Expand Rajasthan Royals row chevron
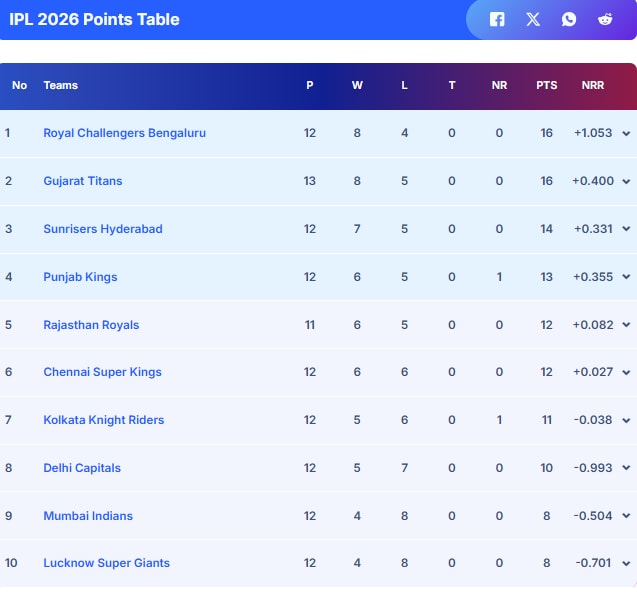 626,325
